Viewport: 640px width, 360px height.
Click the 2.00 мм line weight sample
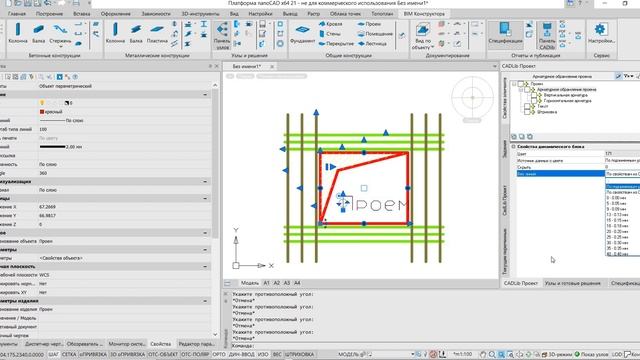(x=52, y=147)
